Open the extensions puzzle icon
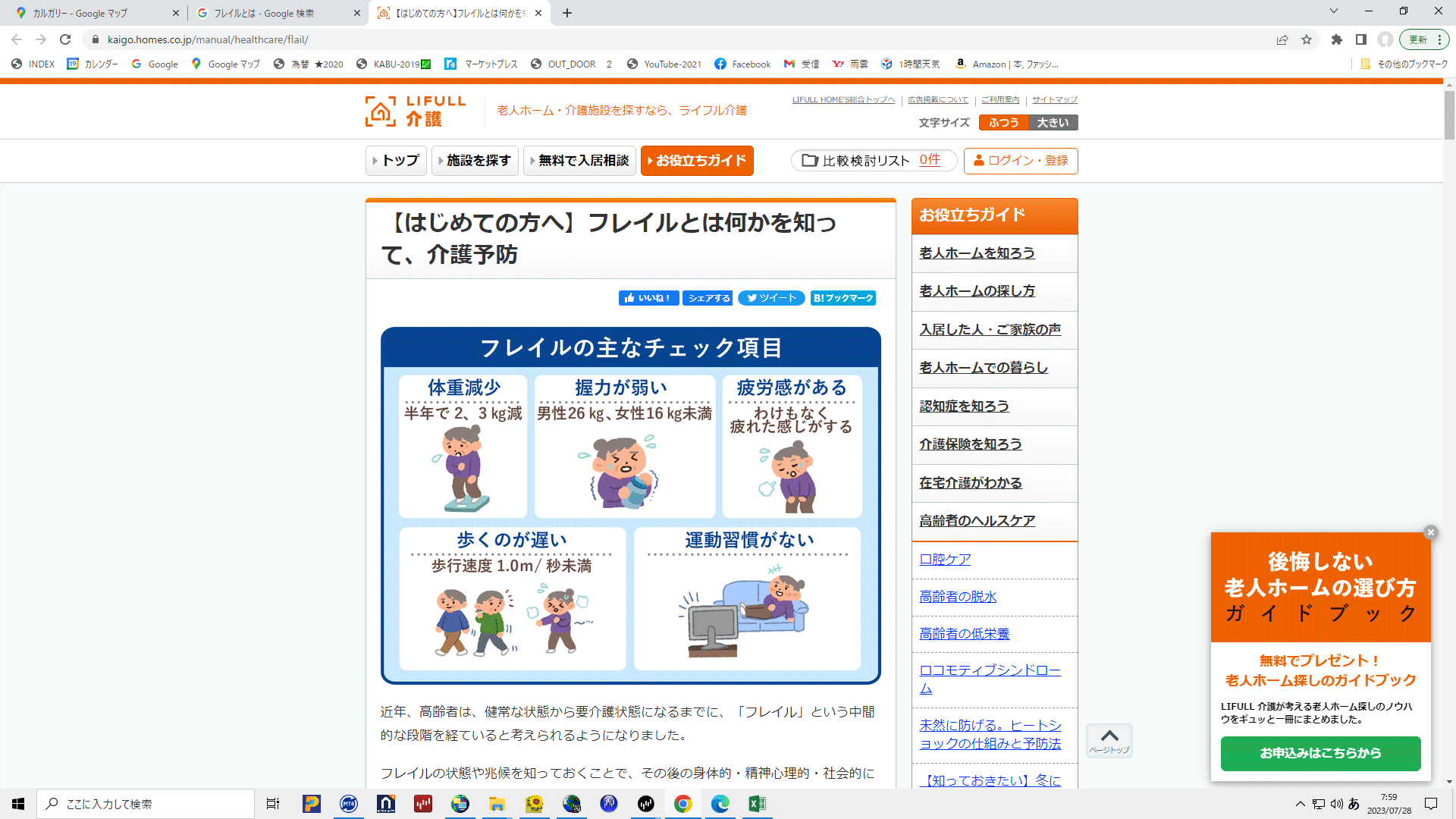Image resolution: width=1456 pixels, height=819 pixels. click(x=1337, y=39)
